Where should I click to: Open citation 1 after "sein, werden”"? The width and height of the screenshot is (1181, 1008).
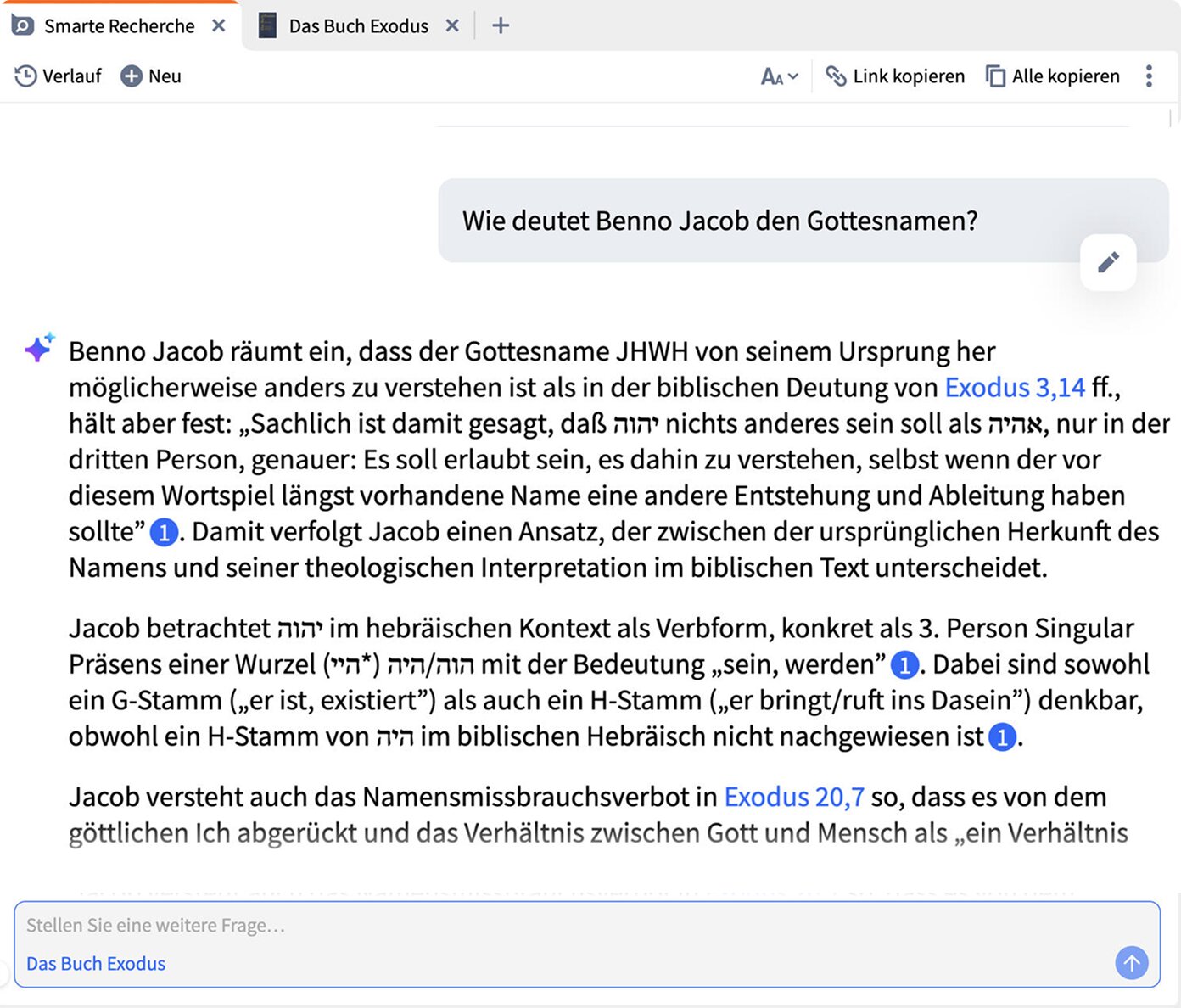[904, 665]
